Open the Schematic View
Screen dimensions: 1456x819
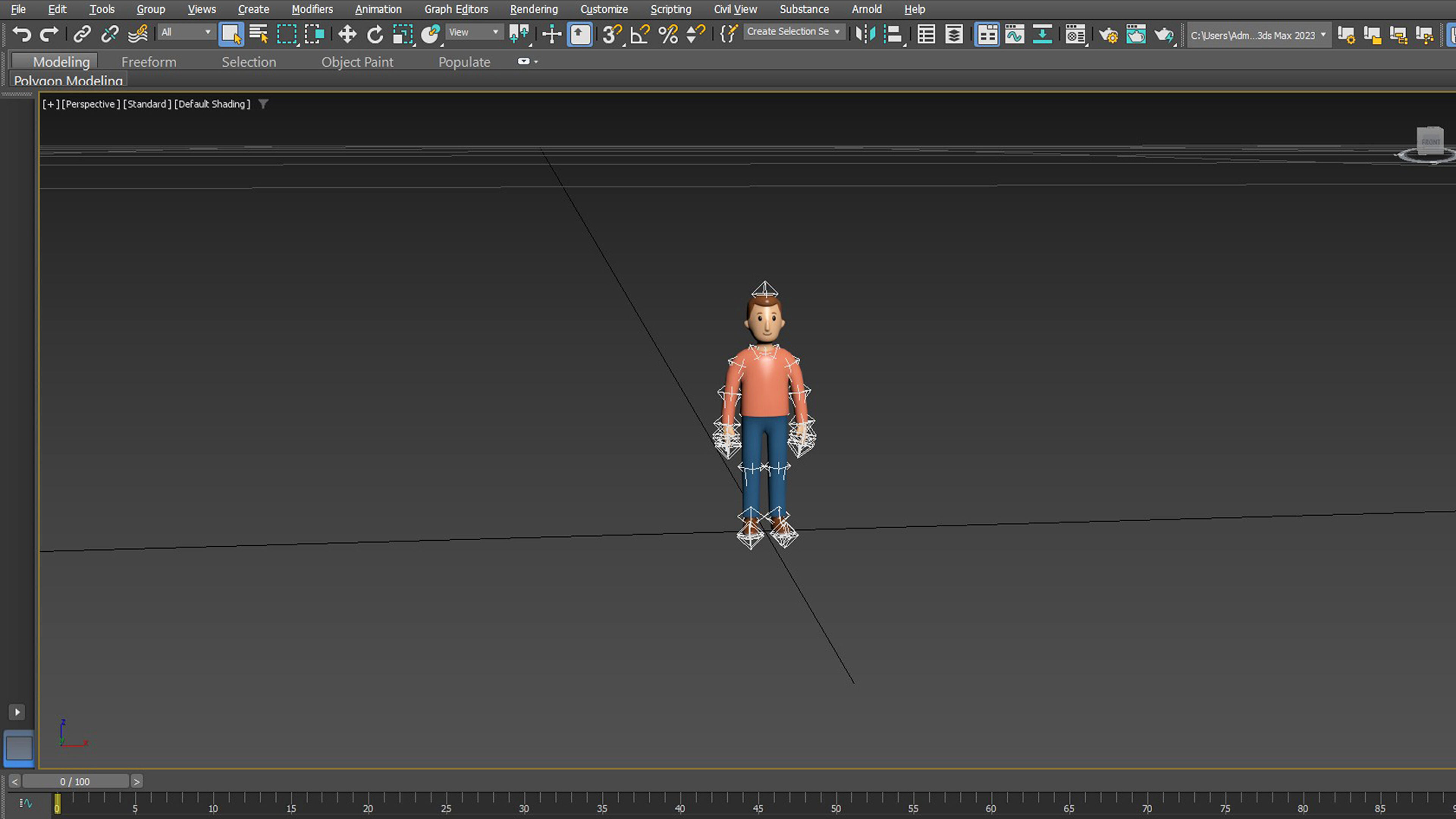pyautogui.click(x=1042, y=35)
